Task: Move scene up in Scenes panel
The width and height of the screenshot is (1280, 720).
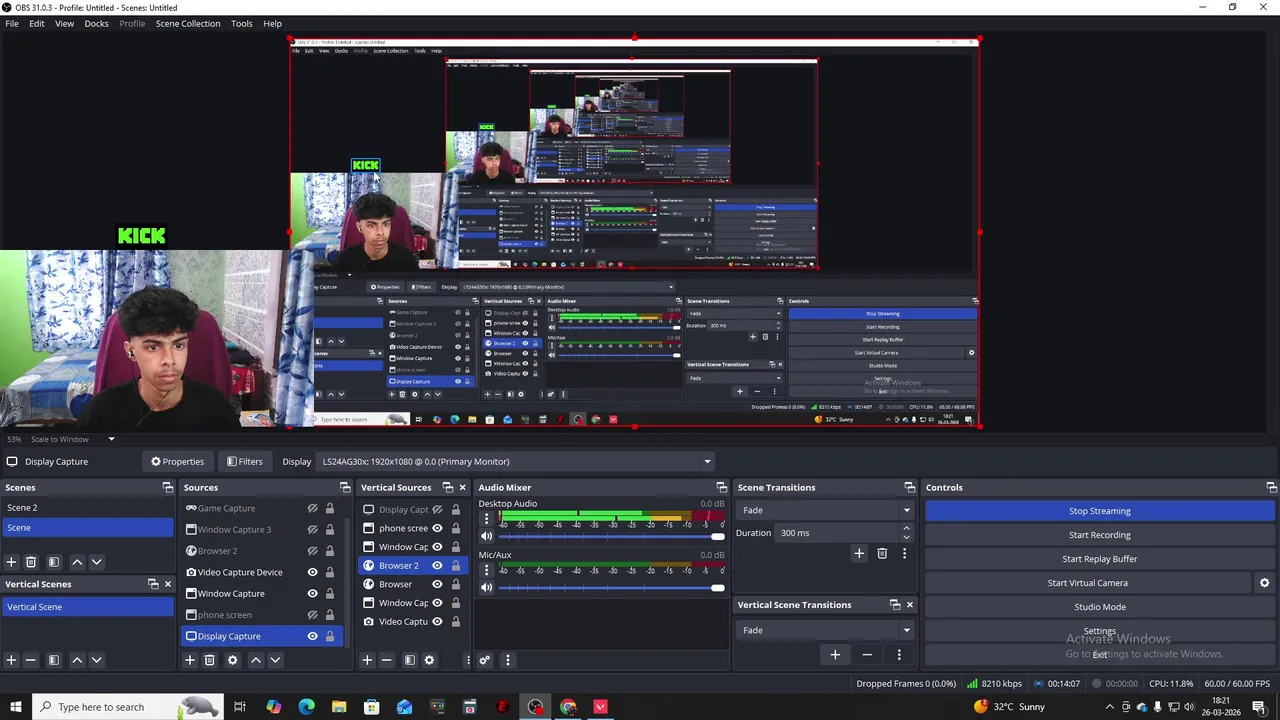Action: tap(77, 562)
